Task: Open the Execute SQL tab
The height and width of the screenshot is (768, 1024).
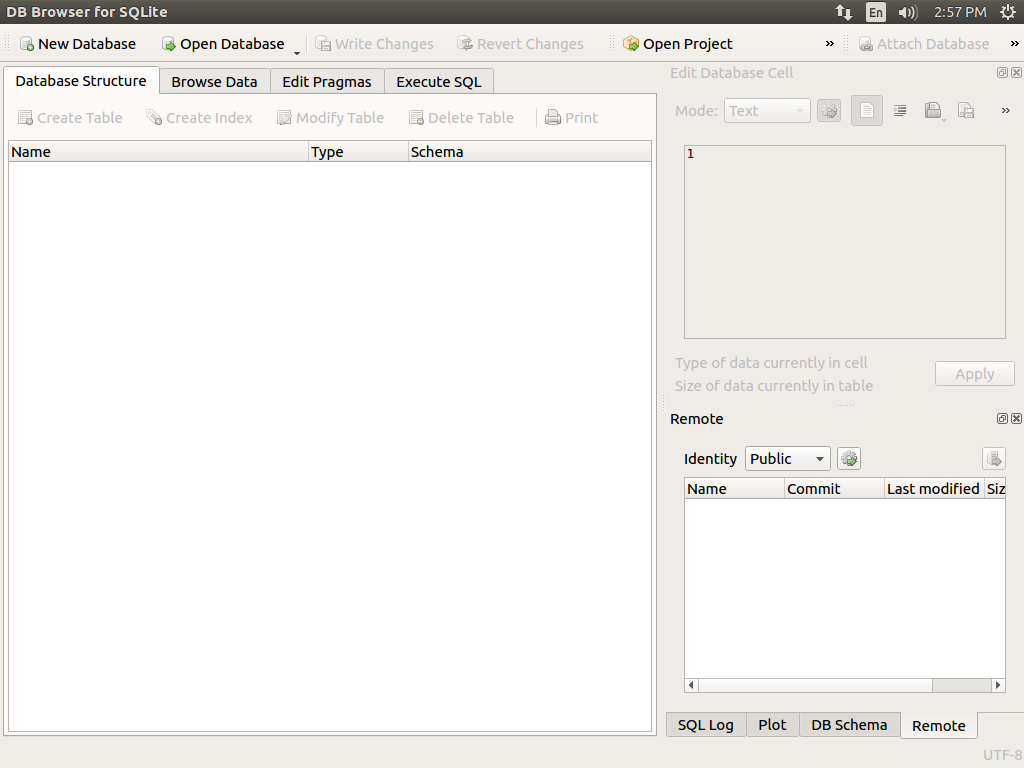Action: [439, 82]
